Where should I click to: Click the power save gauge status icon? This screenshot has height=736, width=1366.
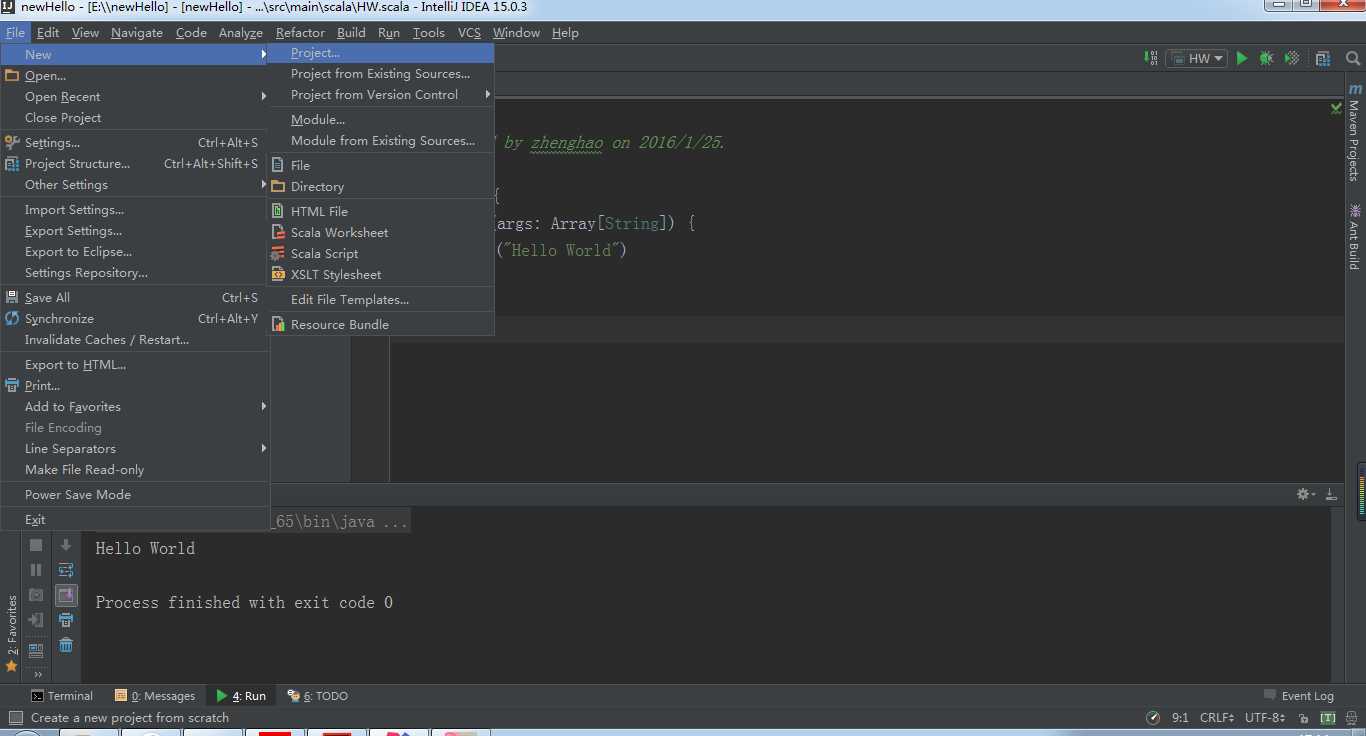(x=1153, y=718)
